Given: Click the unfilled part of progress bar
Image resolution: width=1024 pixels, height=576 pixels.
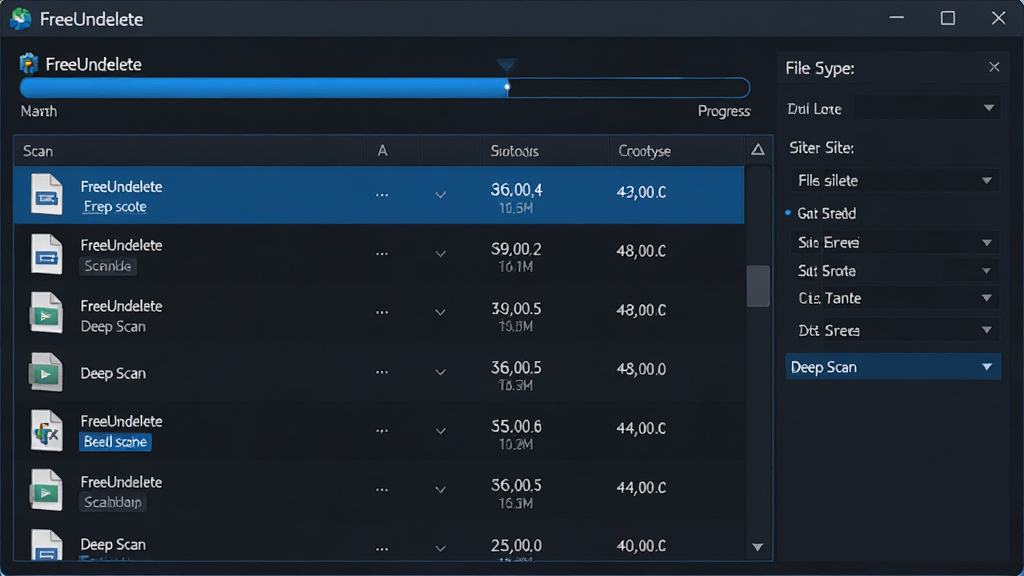Looking at the screenshot, I should pyautogui.click(x=629, y=88).
